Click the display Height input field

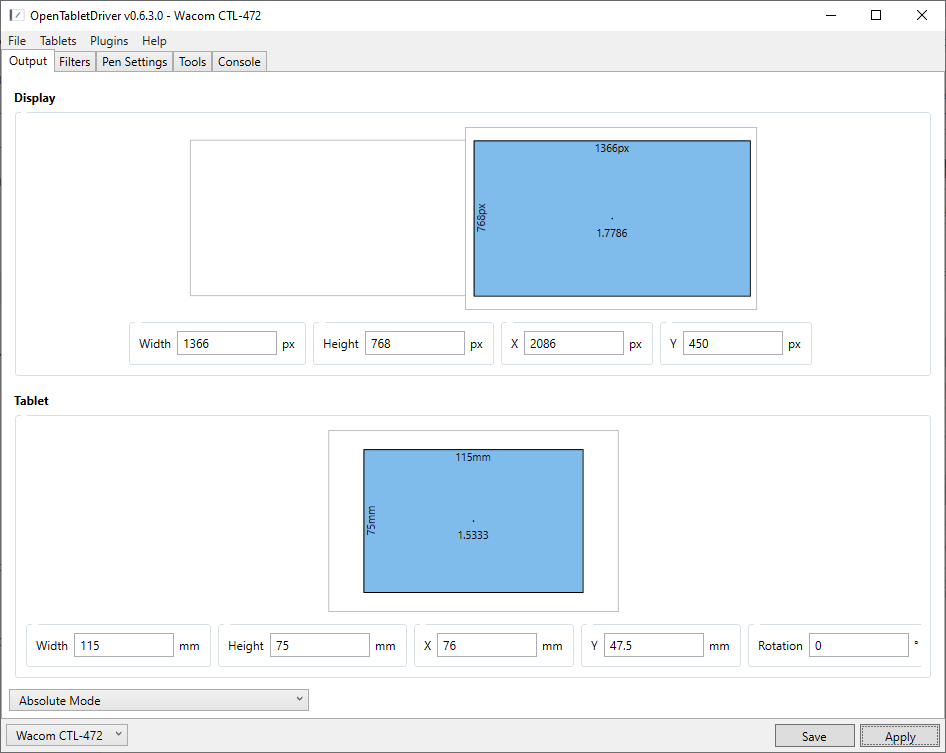(414, 343)
